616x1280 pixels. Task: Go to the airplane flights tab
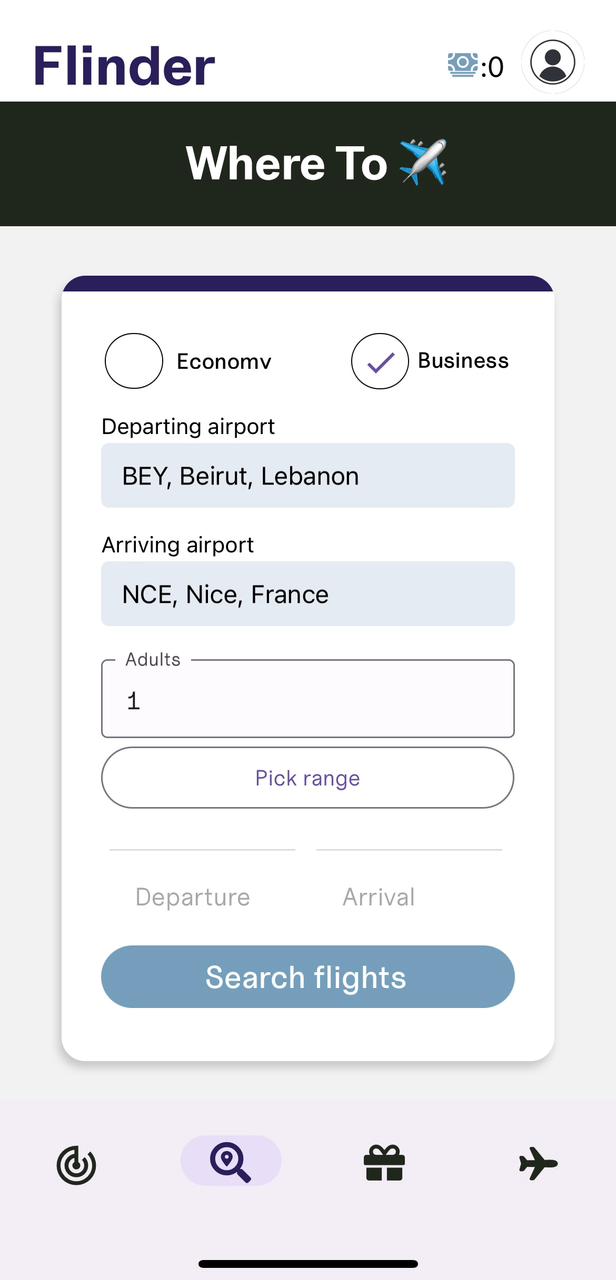[538, 1163]
